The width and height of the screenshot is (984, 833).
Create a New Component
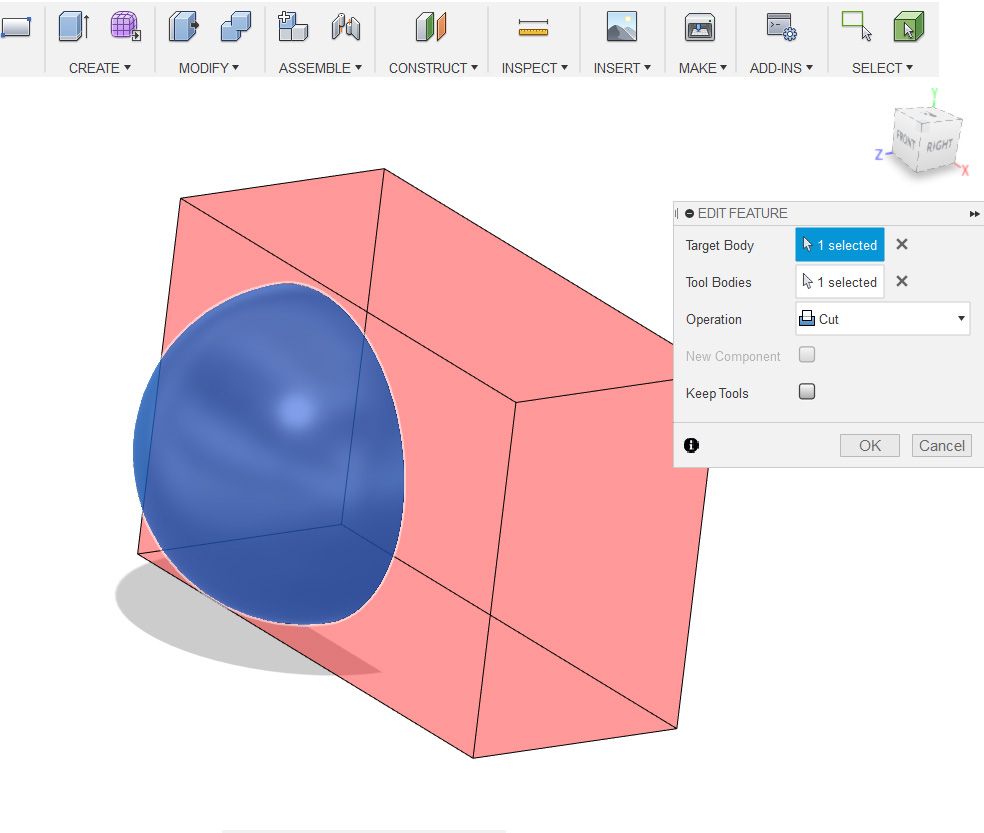293,28
